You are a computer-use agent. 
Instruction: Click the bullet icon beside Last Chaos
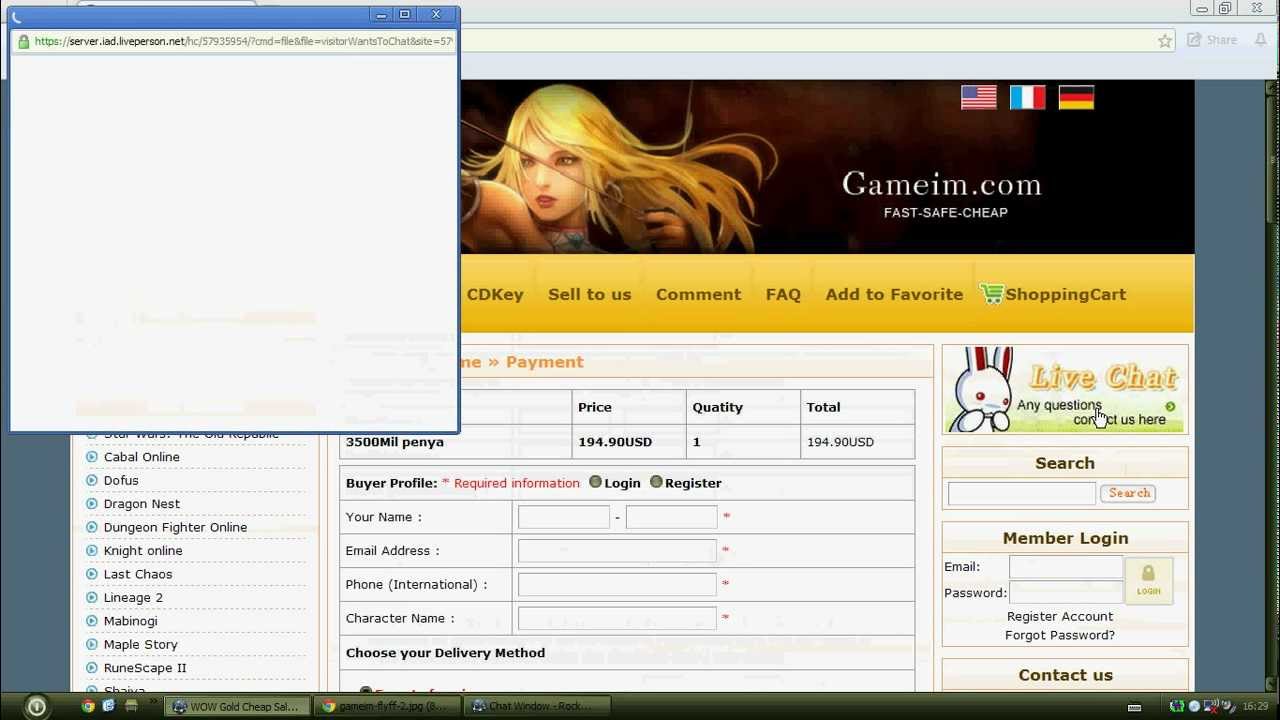pos(92,574)
